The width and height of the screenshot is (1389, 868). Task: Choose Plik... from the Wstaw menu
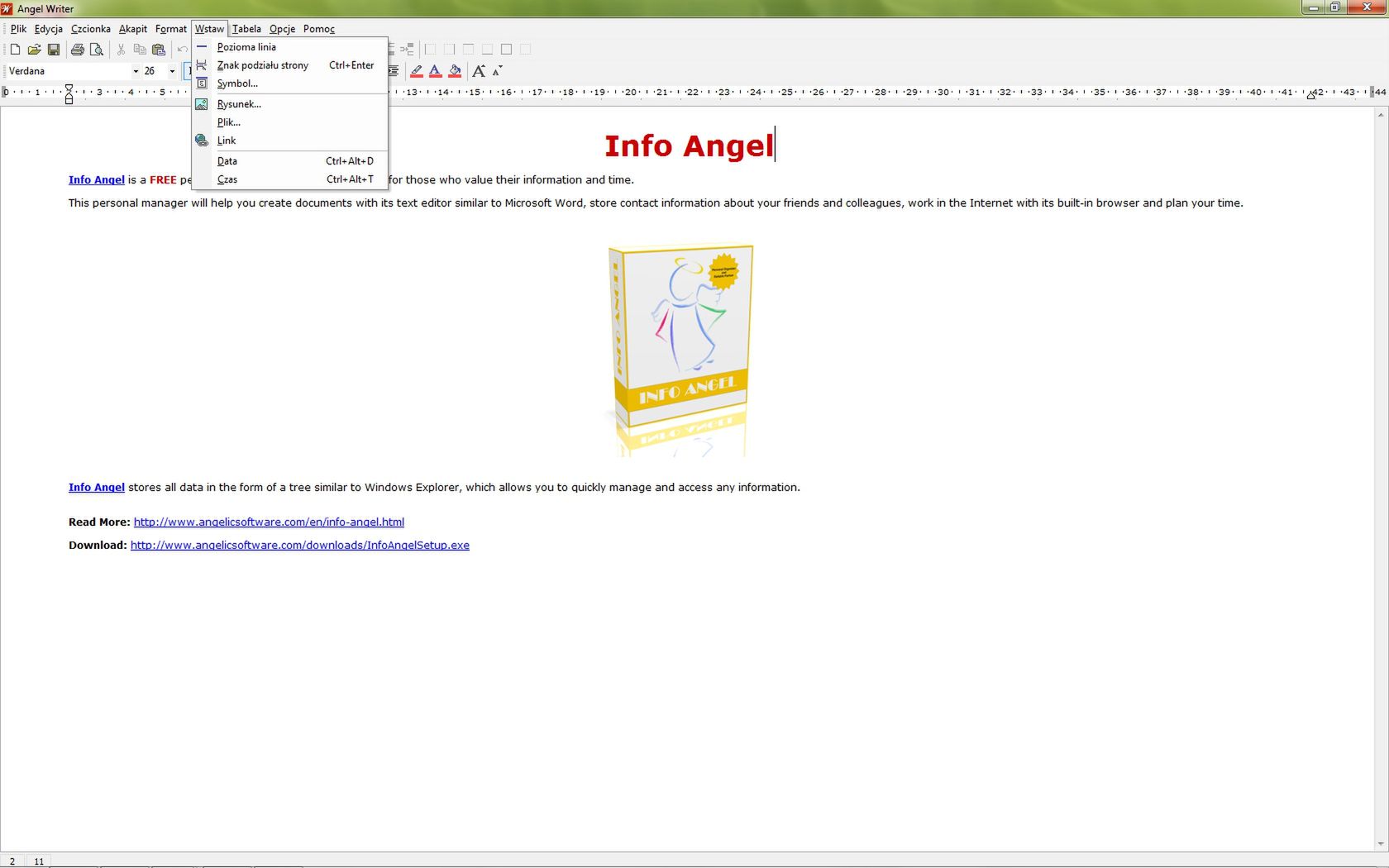click(289, 122)
